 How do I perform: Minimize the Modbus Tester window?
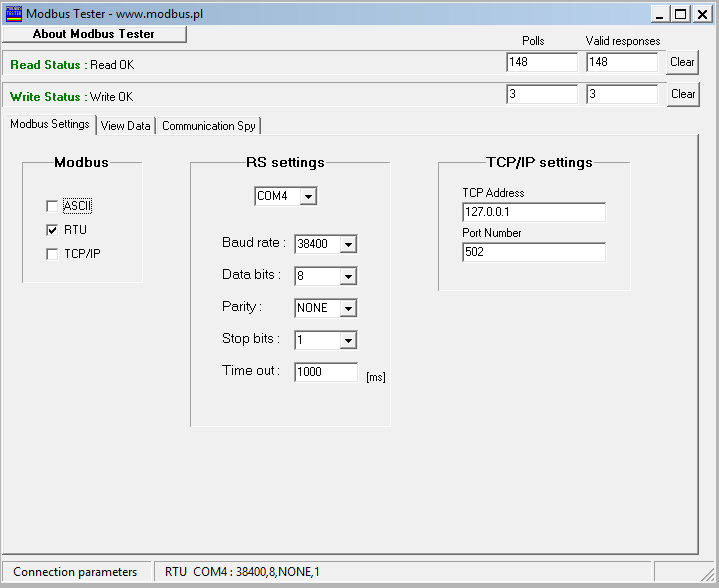click(659, 14)
